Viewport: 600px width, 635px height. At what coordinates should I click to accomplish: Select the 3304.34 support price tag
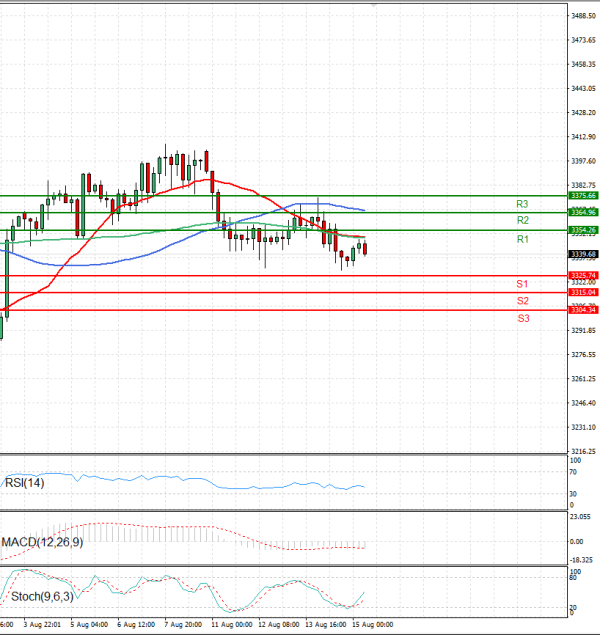(x=583, y=310)
